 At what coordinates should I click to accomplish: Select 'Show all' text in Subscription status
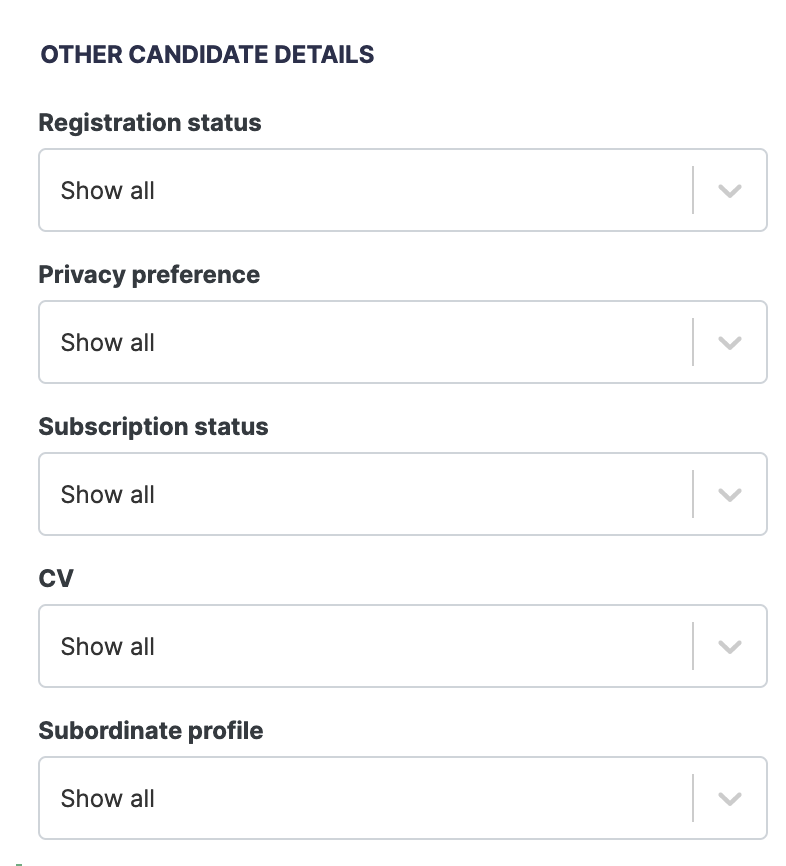coord(108,495)
